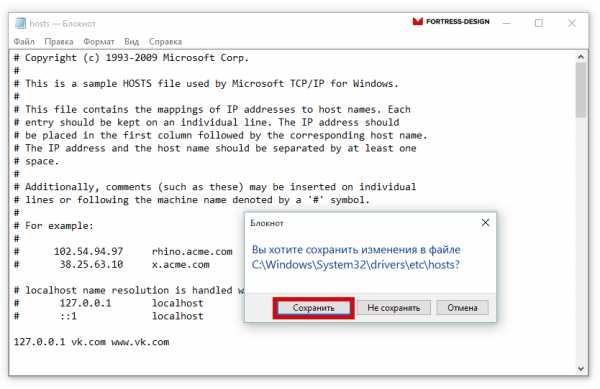
Task: Close the Блокнот save dialog
Action: pyautogui.click(x=485, y=223)
